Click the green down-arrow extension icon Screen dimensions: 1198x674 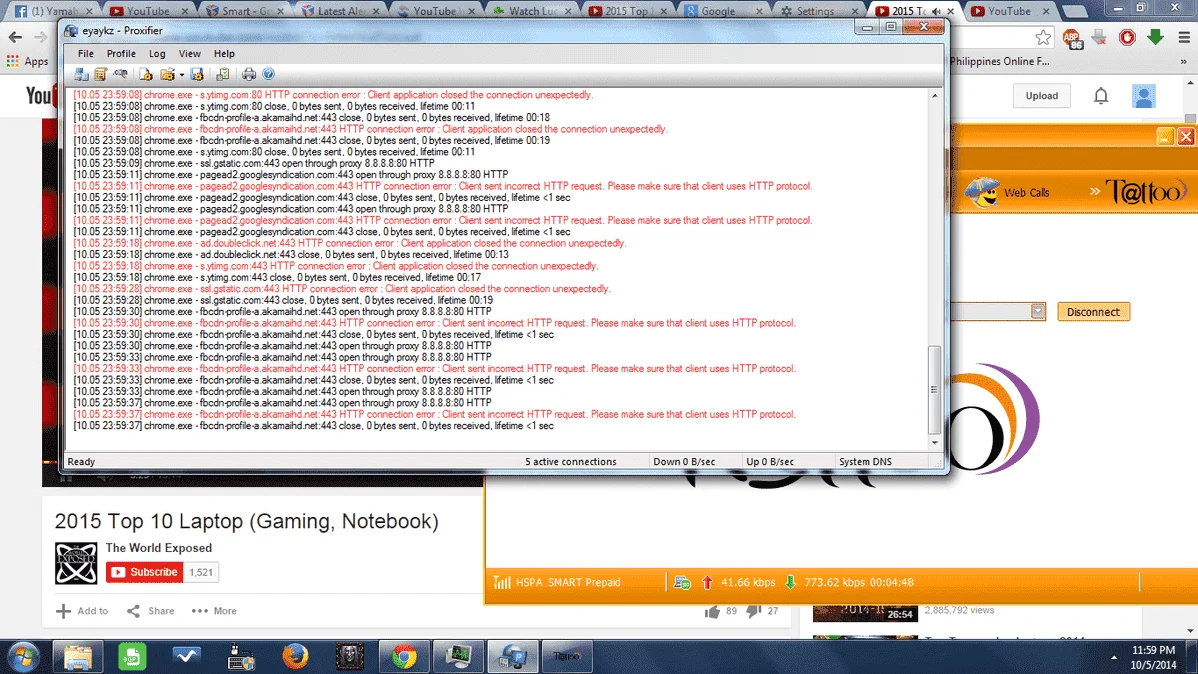pos(1155,37)
